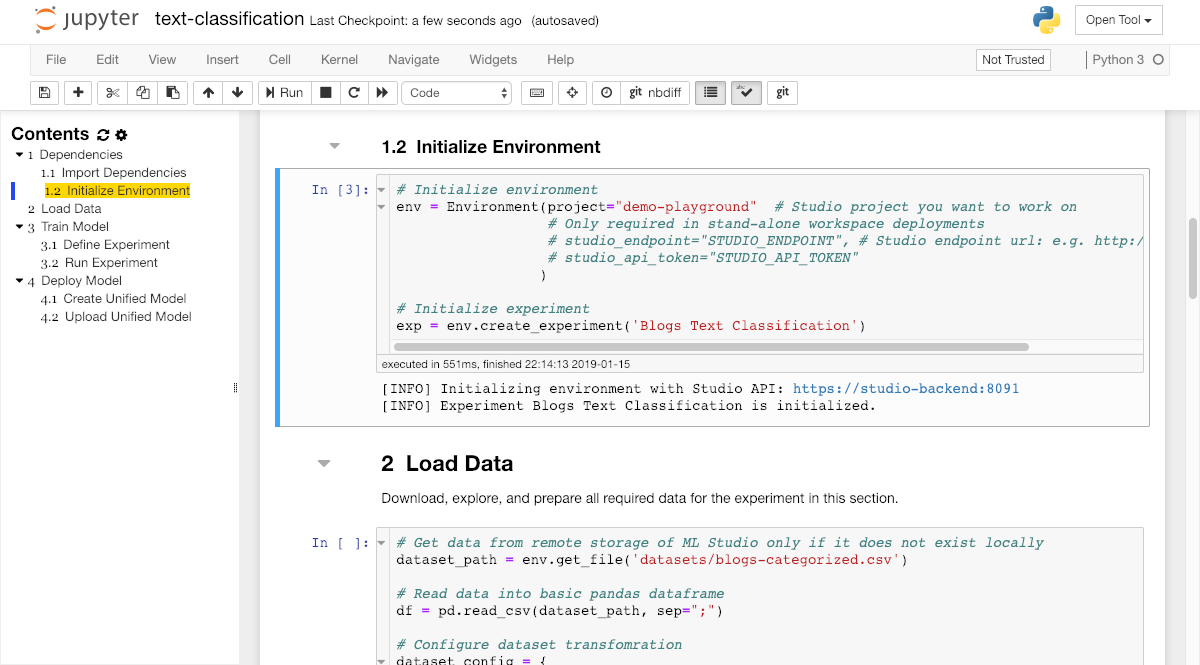Image resolution: width=1200 pixels, height=665 pixels.
Task: Collapse the Load Data section heading
Action: pyautogui.click(x=323, y=464)
